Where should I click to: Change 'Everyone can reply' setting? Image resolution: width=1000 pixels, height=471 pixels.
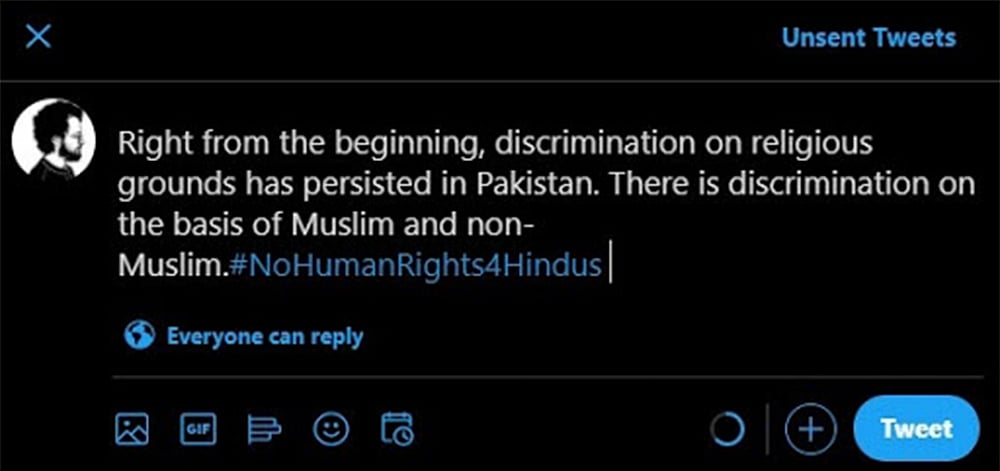[264, 337]
